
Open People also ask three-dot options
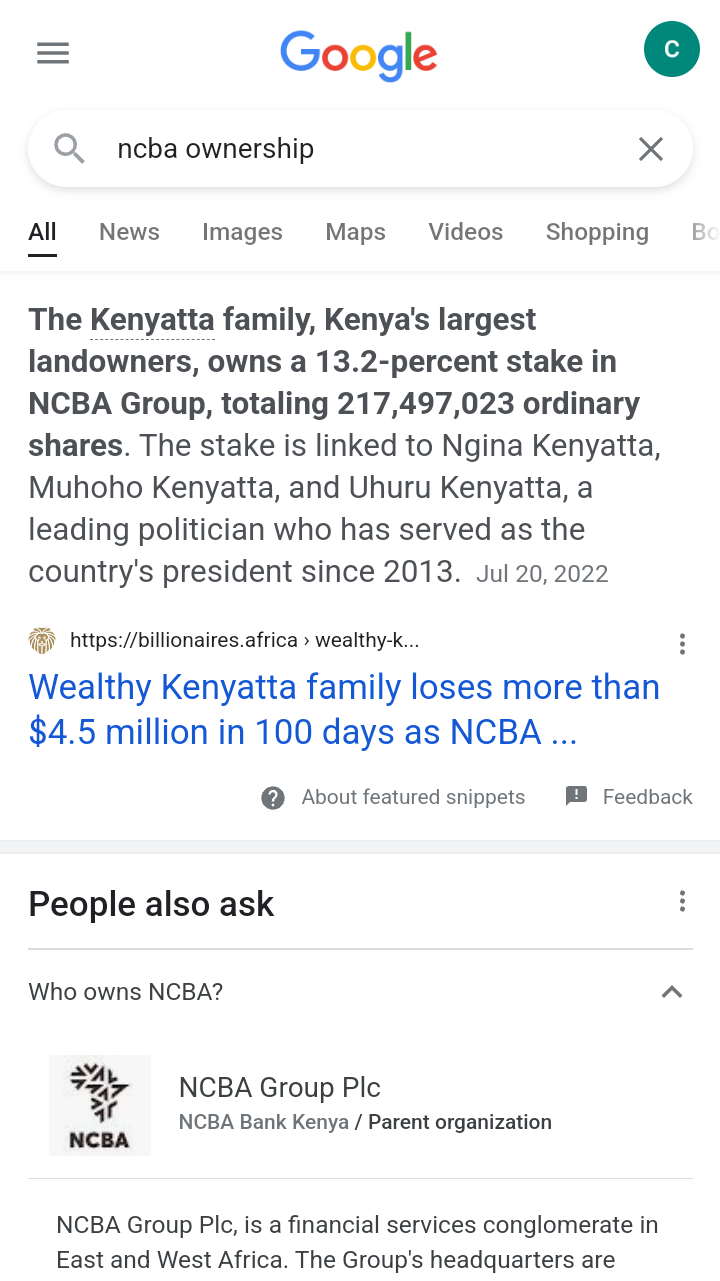[682, 901]
